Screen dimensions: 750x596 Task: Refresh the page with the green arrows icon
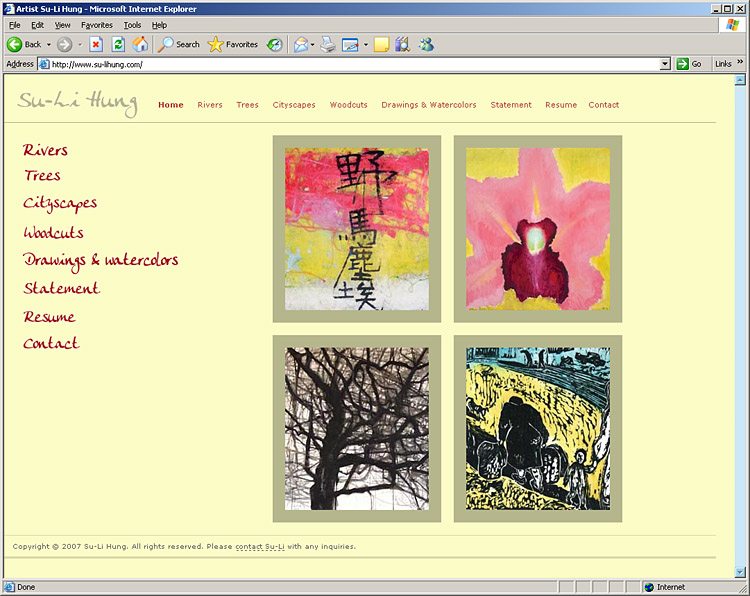(x=118, y=44)
